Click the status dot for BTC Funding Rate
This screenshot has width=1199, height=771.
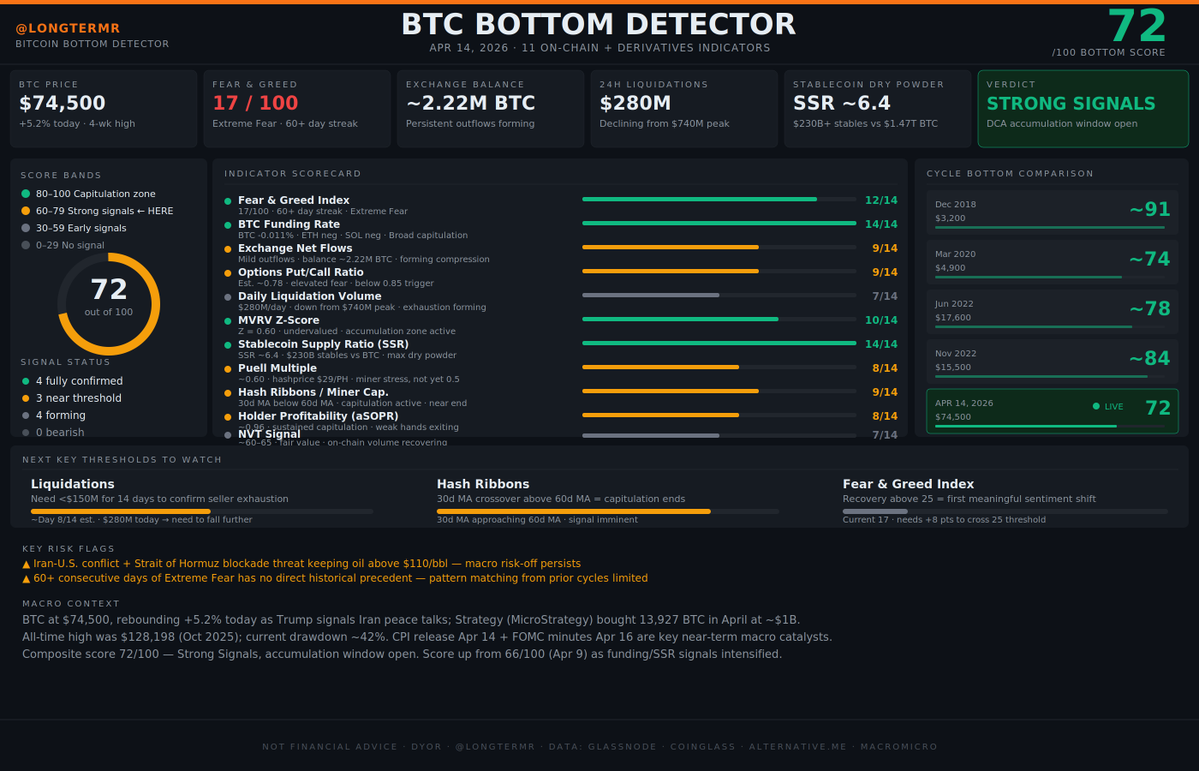click(228, 226)
